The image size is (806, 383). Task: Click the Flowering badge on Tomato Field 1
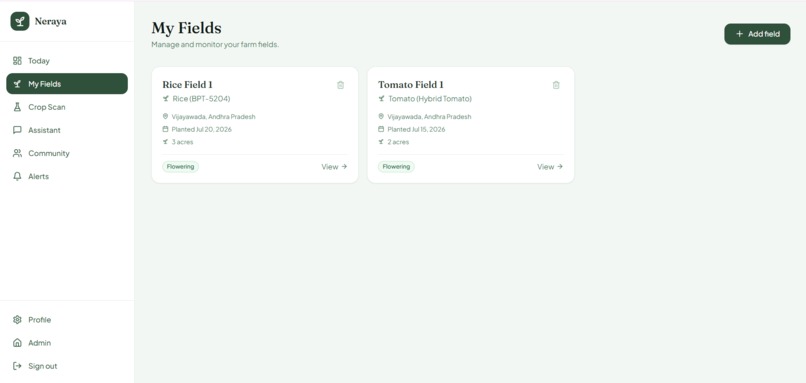click(x=396, y=167)
